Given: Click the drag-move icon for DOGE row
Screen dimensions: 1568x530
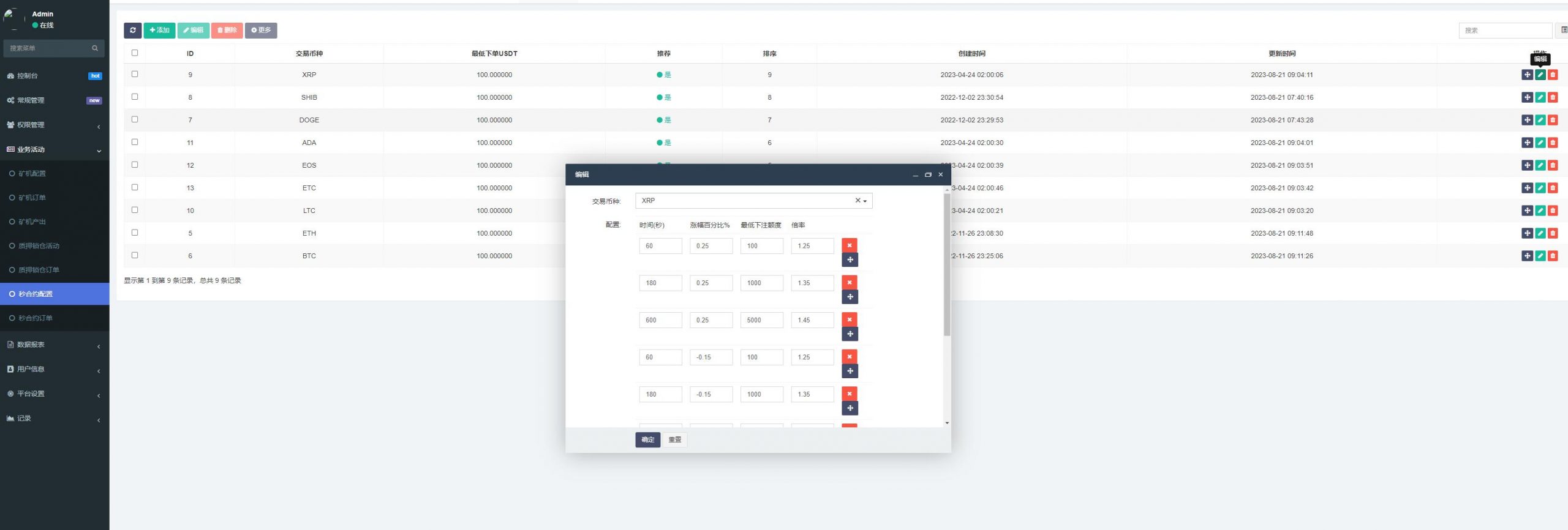Looking at the screenshot, I should pos(1527,120).
